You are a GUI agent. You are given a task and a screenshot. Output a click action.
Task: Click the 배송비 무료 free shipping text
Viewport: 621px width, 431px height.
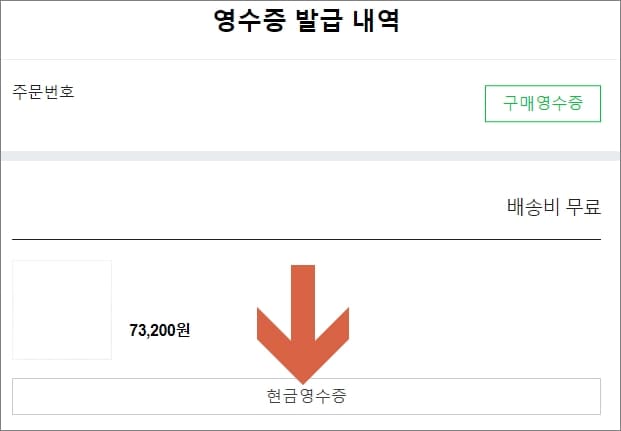[x=554, y=207]
